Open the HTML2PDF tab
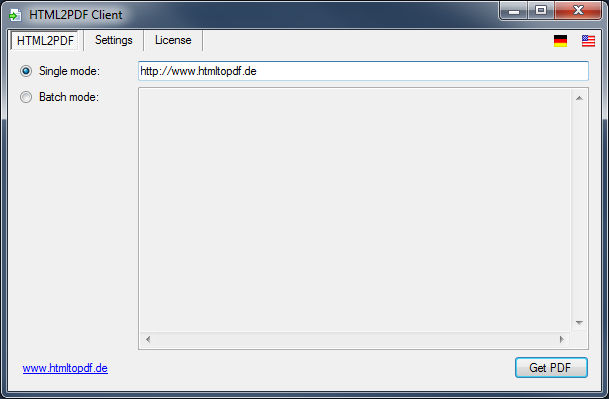This screenshot has height=399, width=609. coord(45,40)
